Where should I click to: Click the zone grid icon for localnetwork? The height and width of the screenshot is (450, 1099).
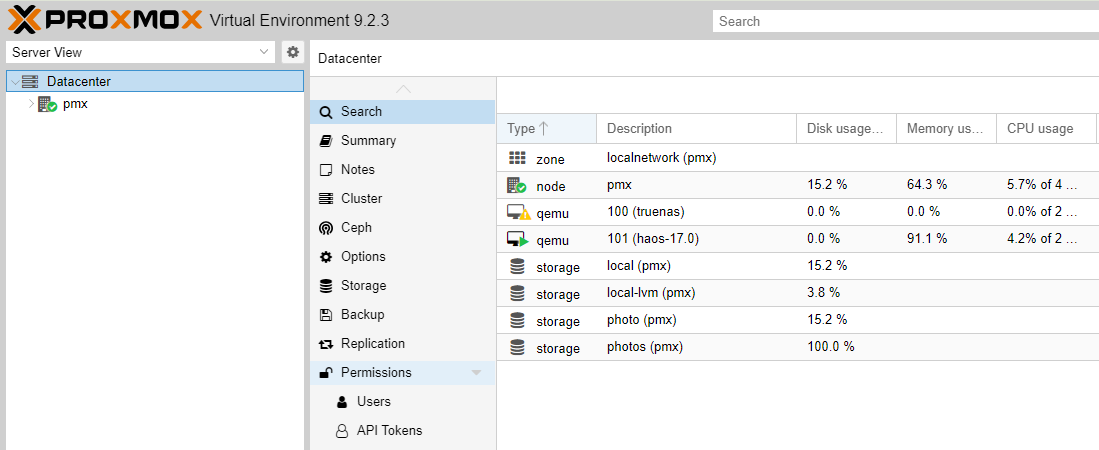517,158
